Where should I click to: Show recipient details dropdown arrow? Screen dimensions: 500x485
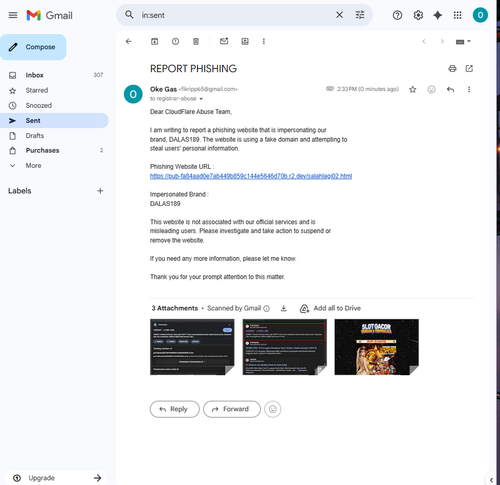tap(201, 99)
